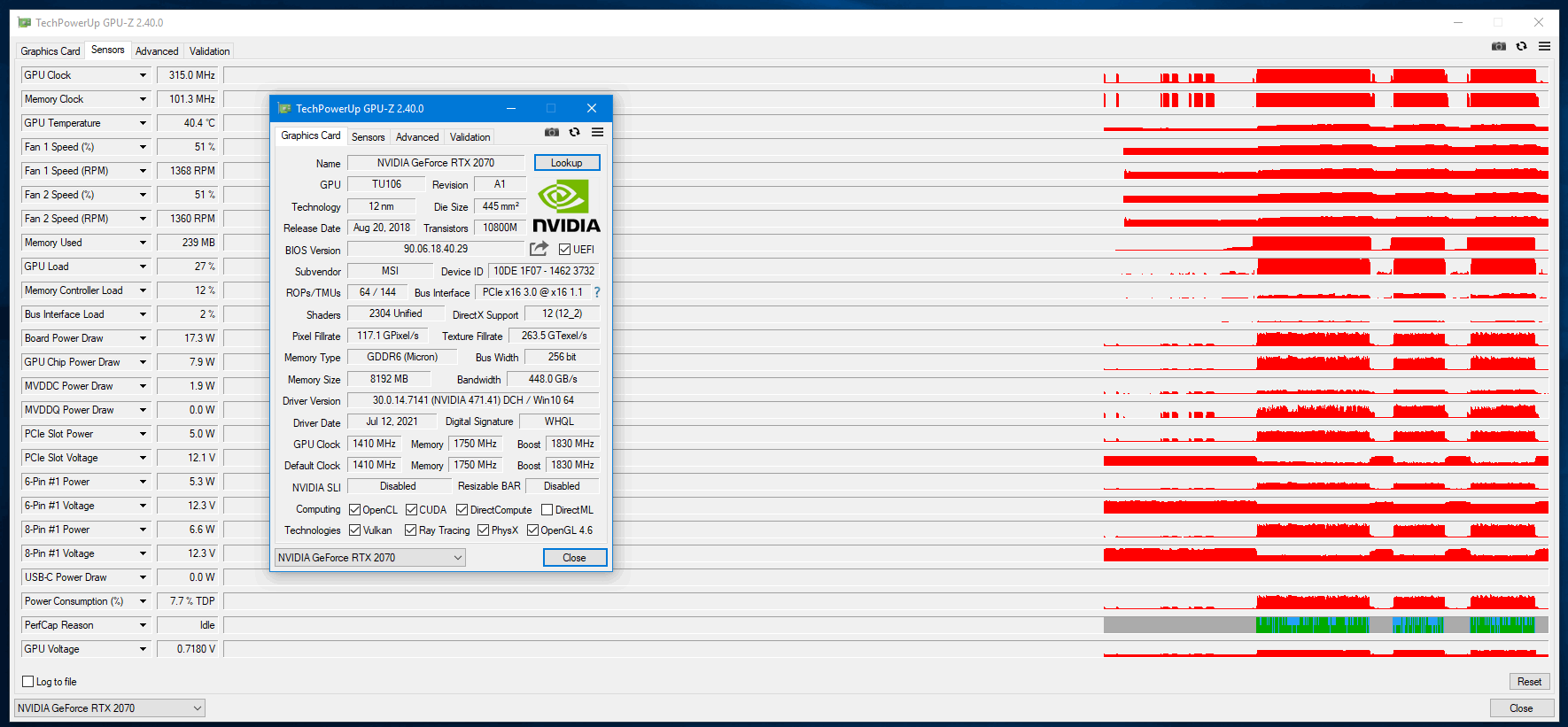This screenshot has height=727, width=1568.
Task: Open Memory Used sensor dropdown
Action: 143,243
